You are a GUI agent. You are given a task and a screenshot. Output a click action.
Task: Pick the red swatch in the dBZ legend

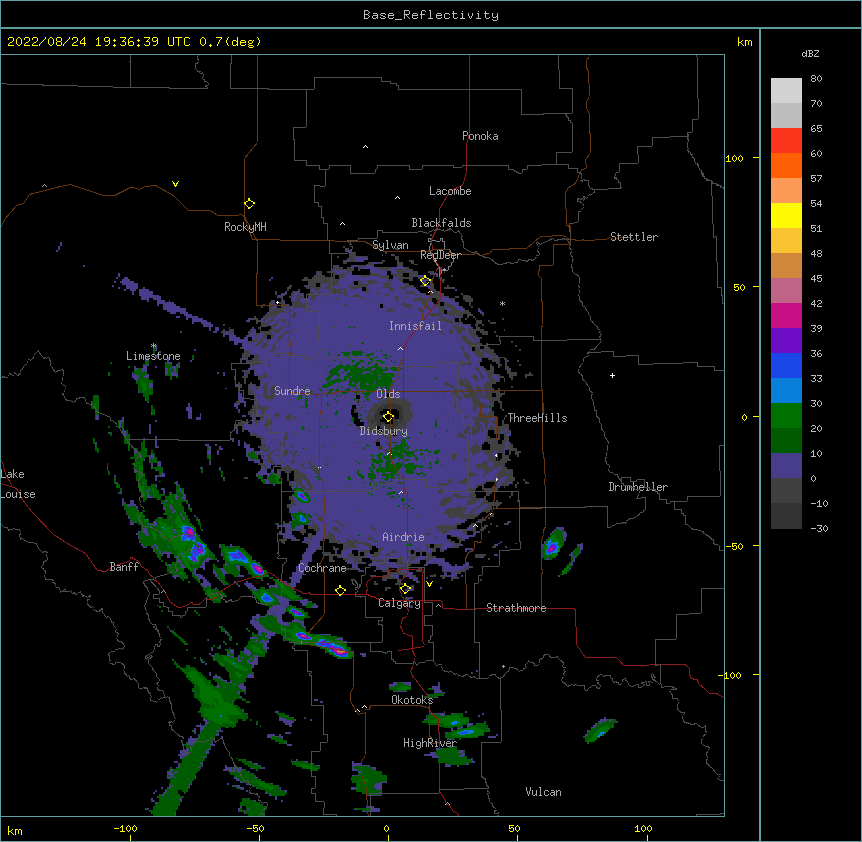786,140
